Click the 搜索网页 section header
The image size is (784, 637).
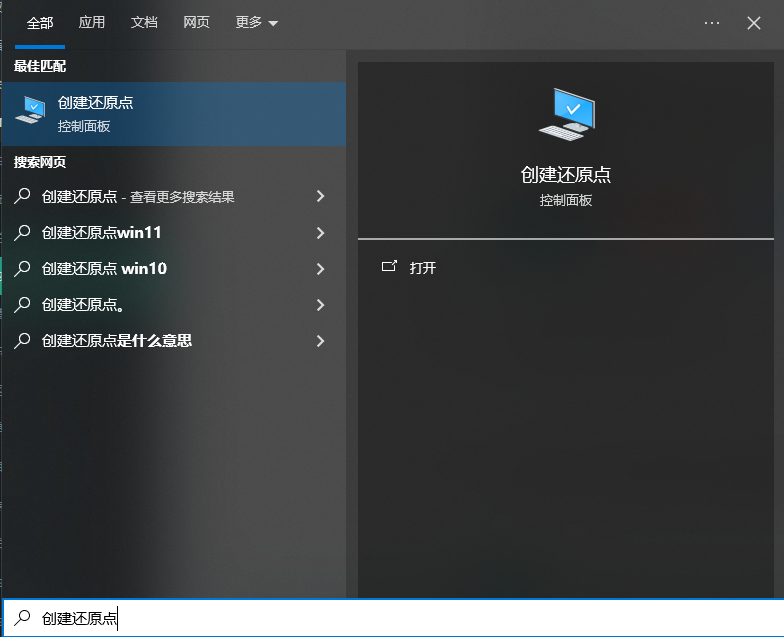coord(40,162)
